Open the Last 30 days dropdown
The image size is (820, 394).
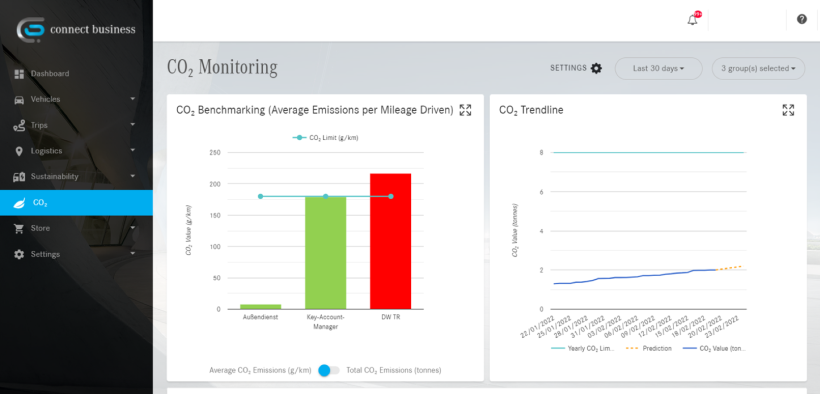pyautogui.click(x=658, y=69)
